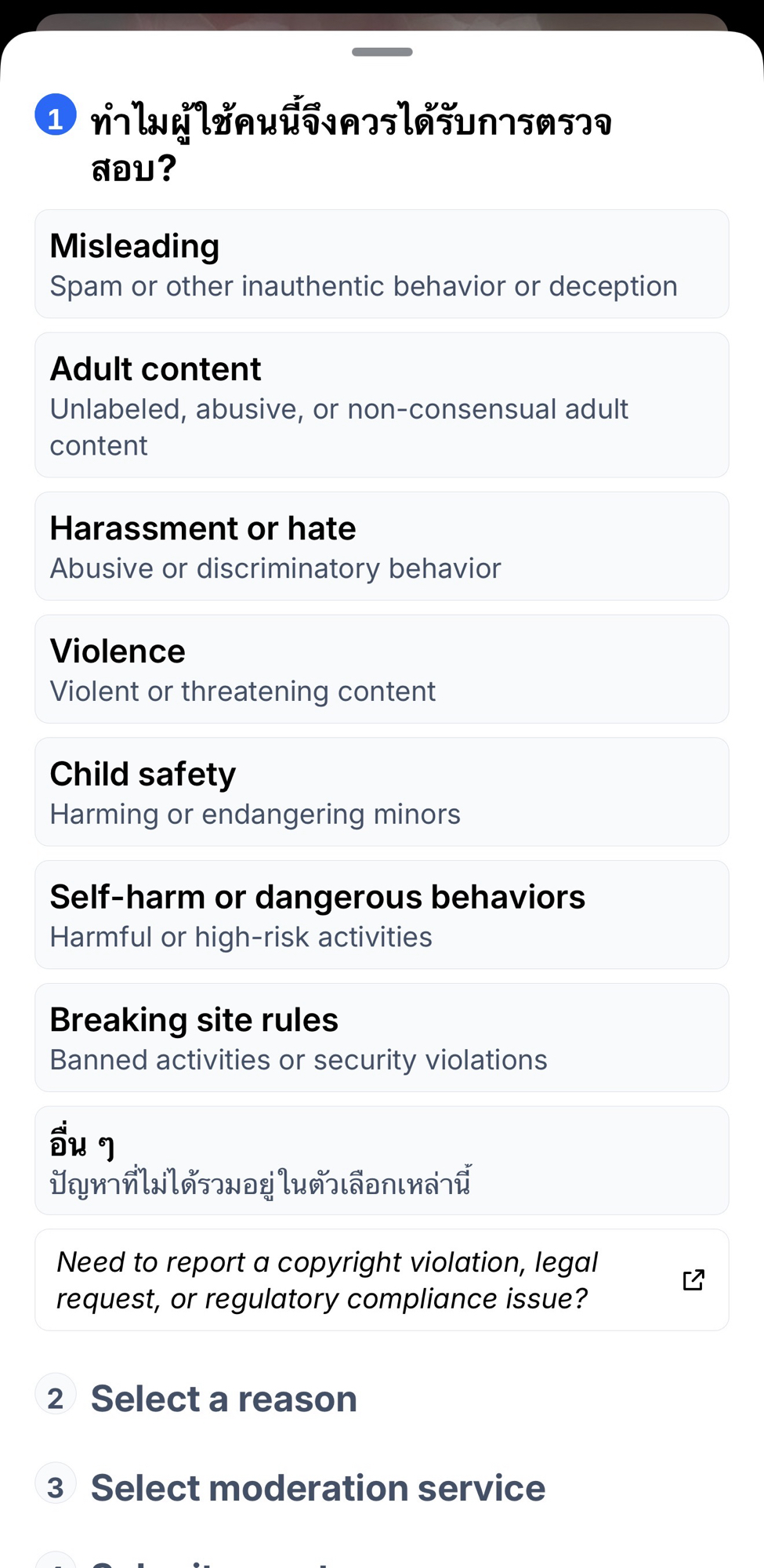Open copyright violation legal request link

point(327,1279)
